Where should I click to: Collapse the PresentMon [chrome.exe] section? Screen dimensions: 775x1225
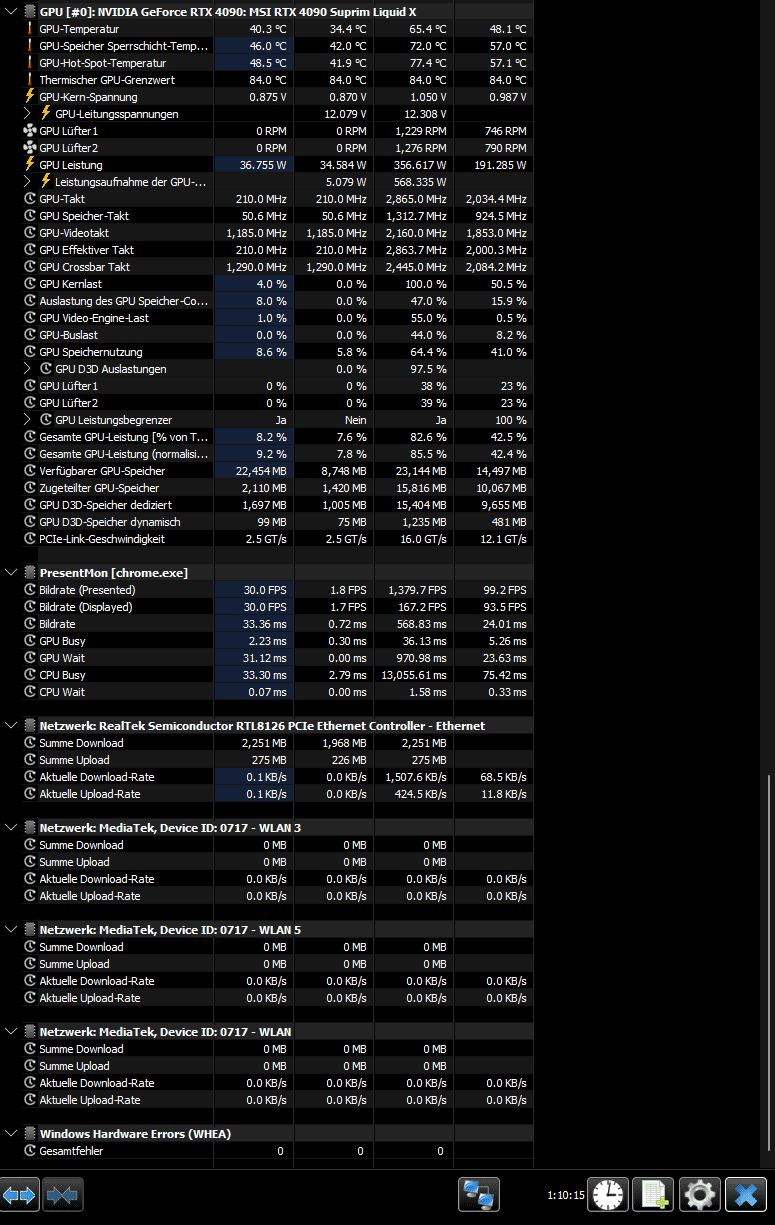pos(11,573)
